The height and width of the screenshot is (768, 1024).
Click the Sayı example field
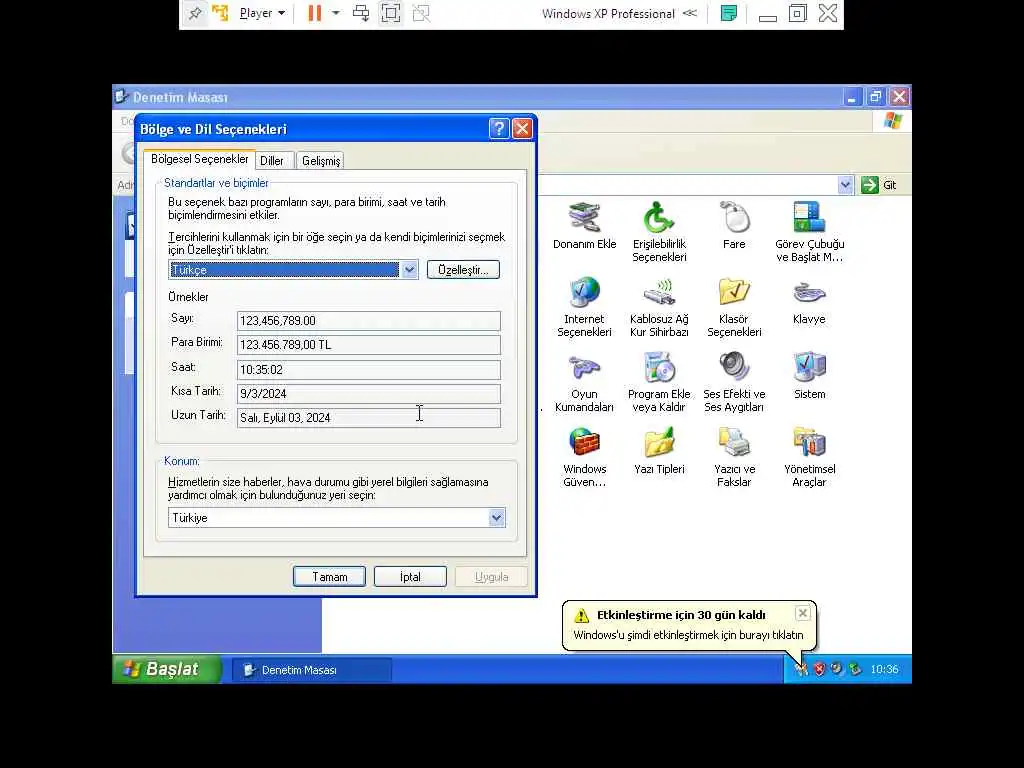point(368,321)
